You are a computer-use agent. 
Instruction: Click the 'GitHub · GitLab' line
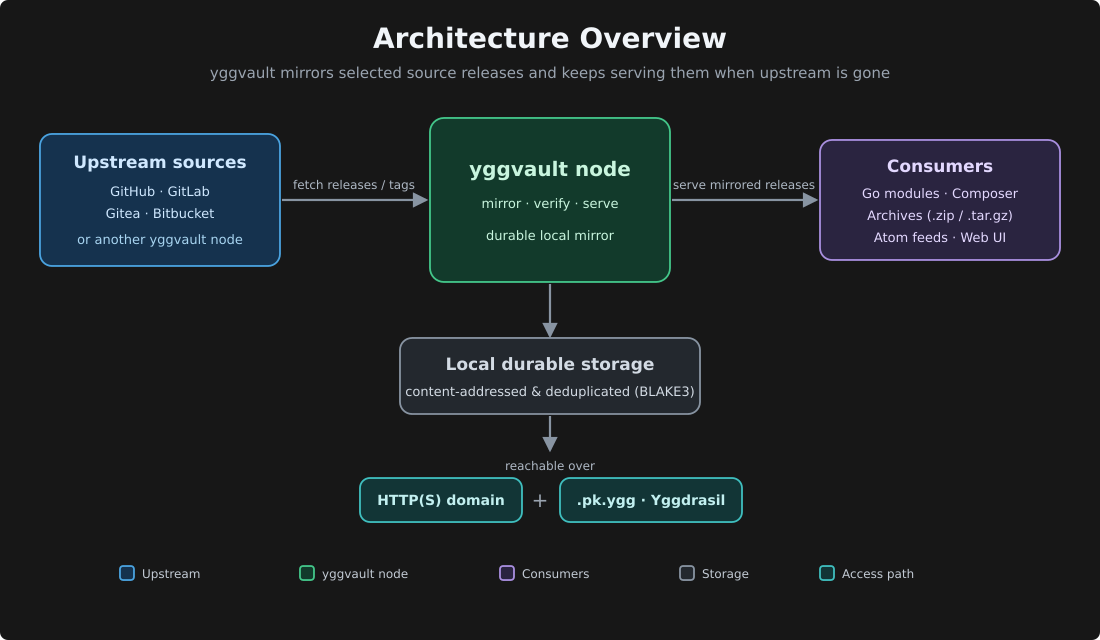point(160,192)
